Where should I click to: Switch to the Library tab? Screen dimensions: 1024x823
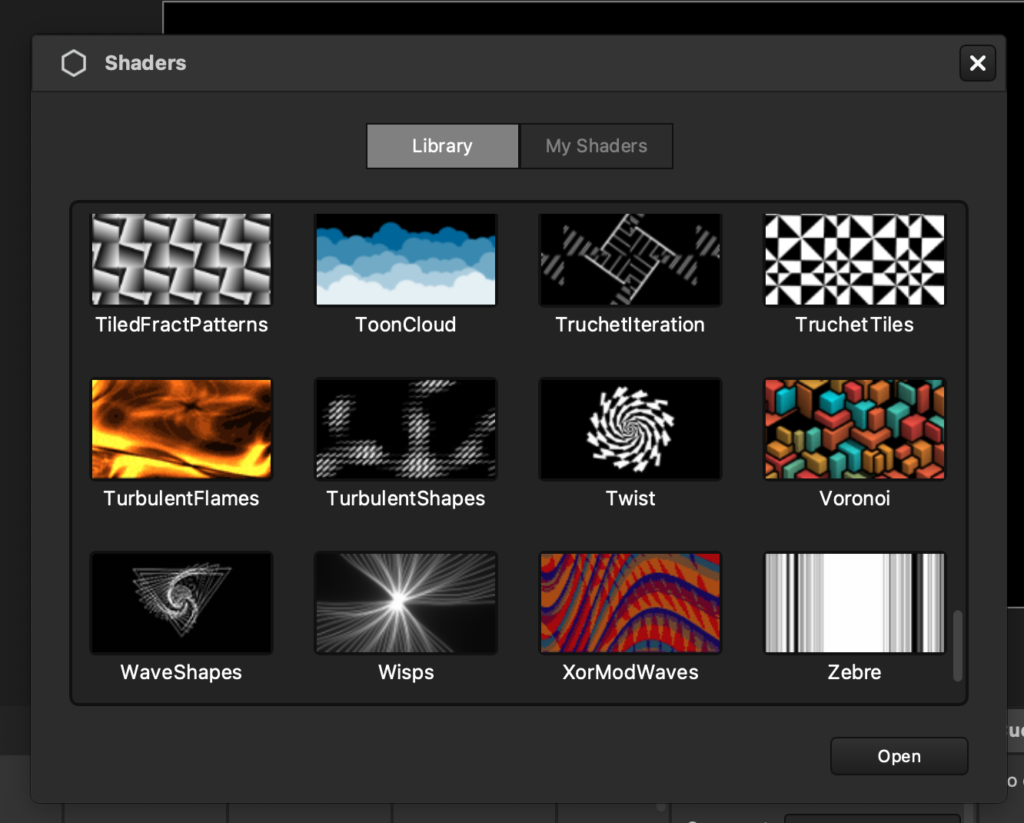pos(442,146)
